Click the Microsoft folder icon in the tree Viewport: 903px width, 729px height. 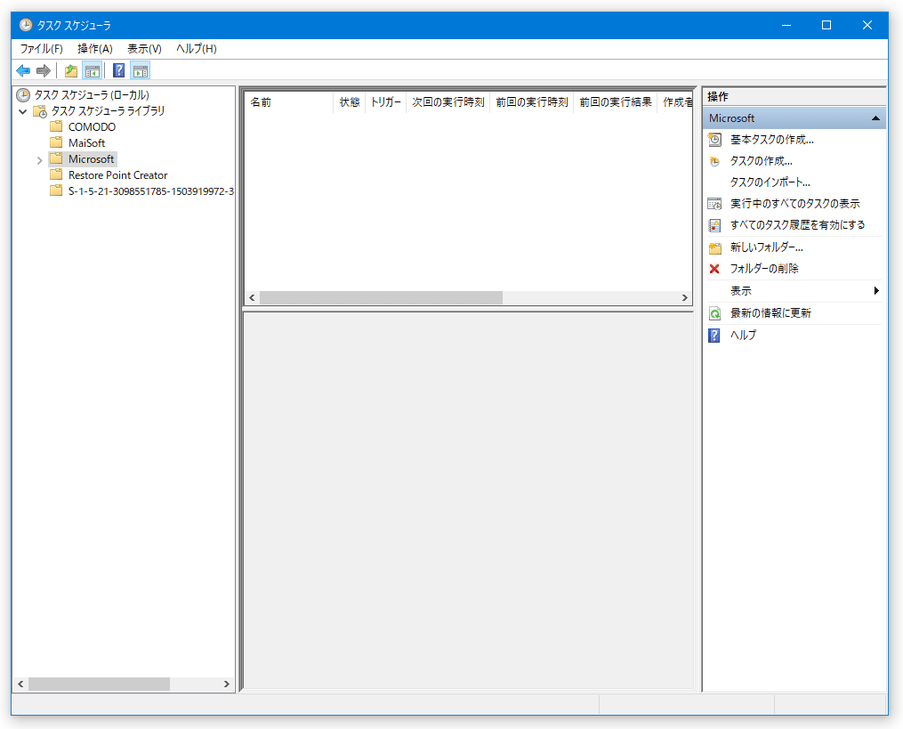click(x=56, y=159)
